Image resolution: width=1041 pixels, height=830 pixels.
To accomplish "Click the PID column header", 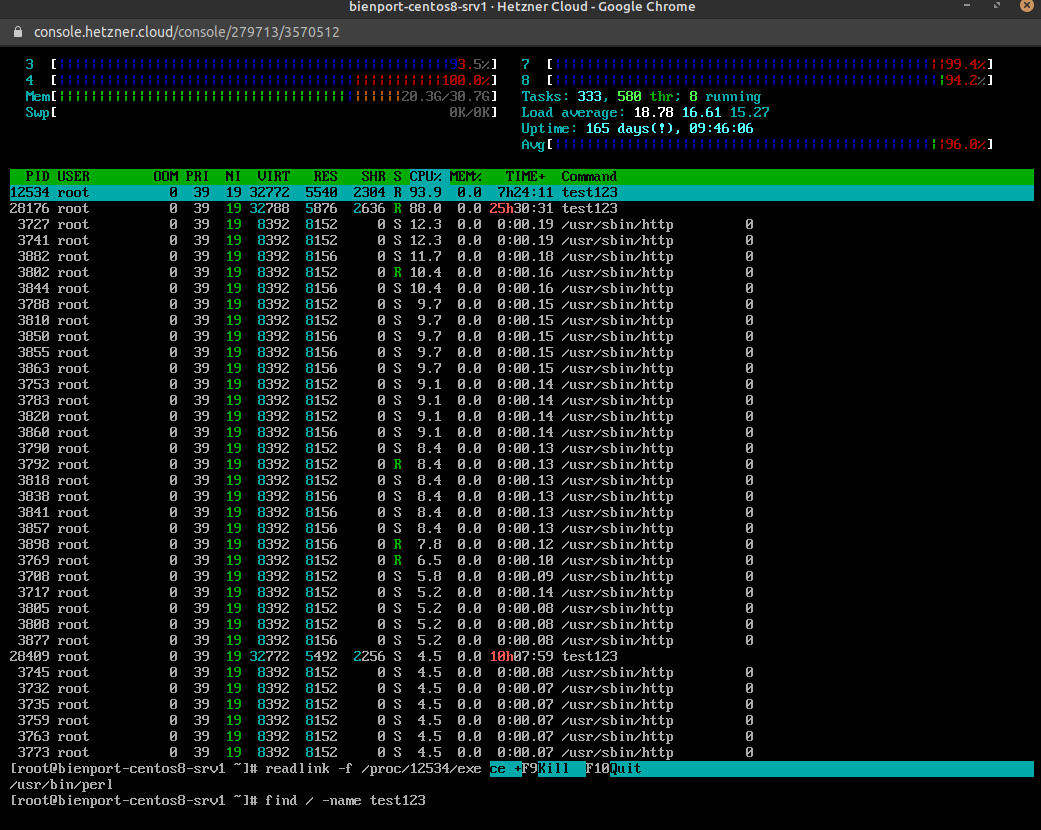I will click(37, 177).
